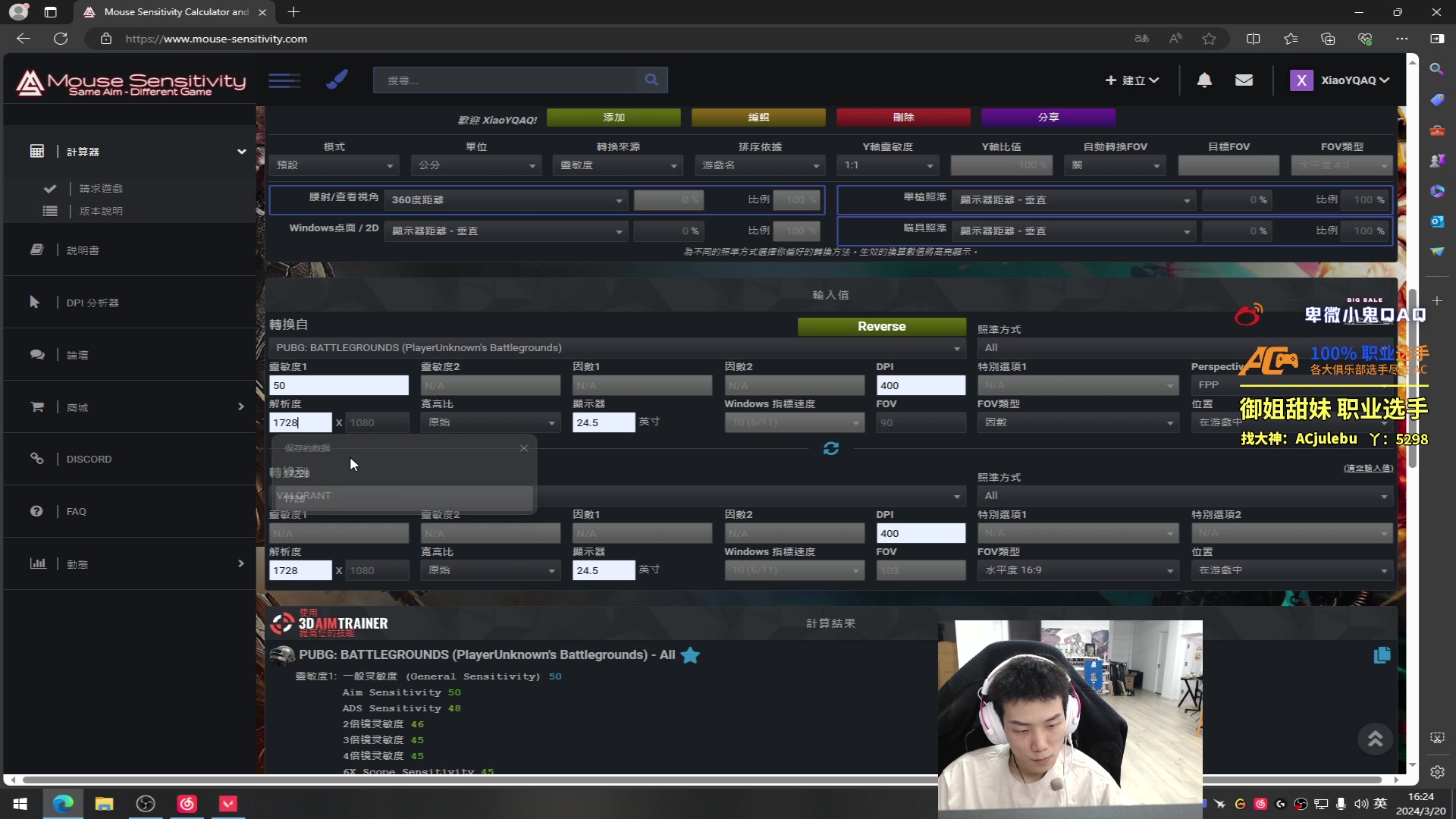Open the XiaoYQAQ user menu
The width and height of the screenshot is (1456, 819).
(1339, 80)
